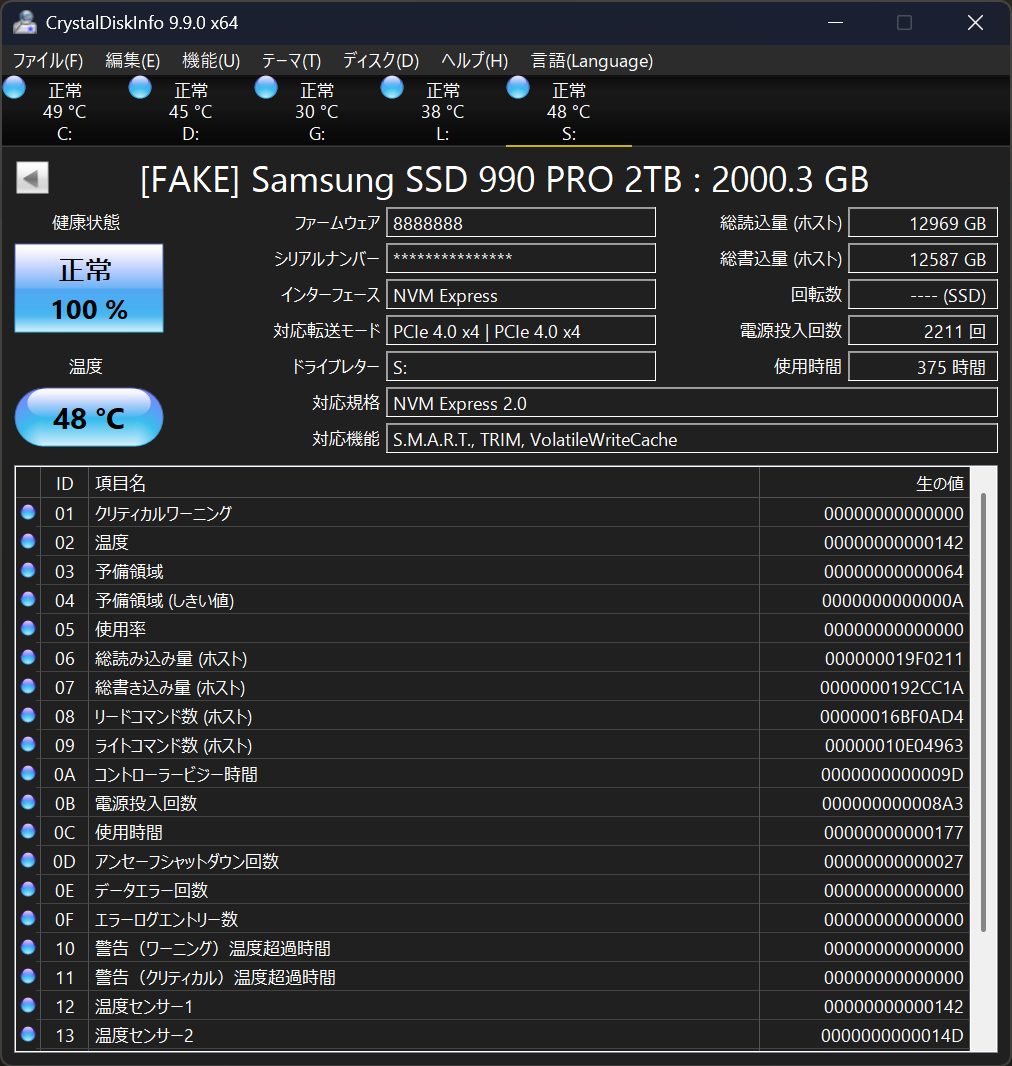Open the ヘルプ(H) menu
This screenshot has width=1012, height=1066.
pyautogui.click(x=474, y=61)
